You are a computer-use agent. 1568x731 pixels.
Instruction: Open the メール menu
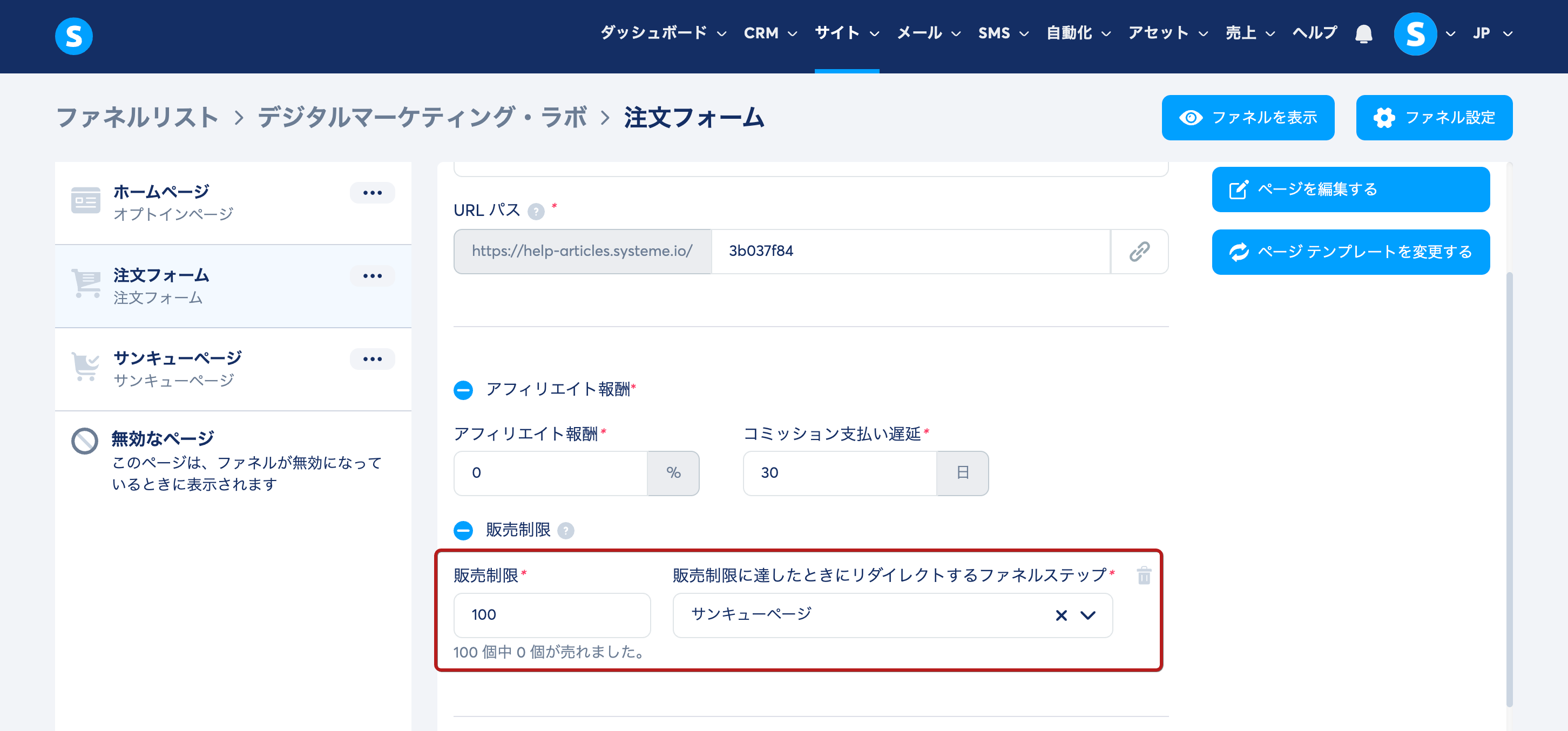(929, 33)
